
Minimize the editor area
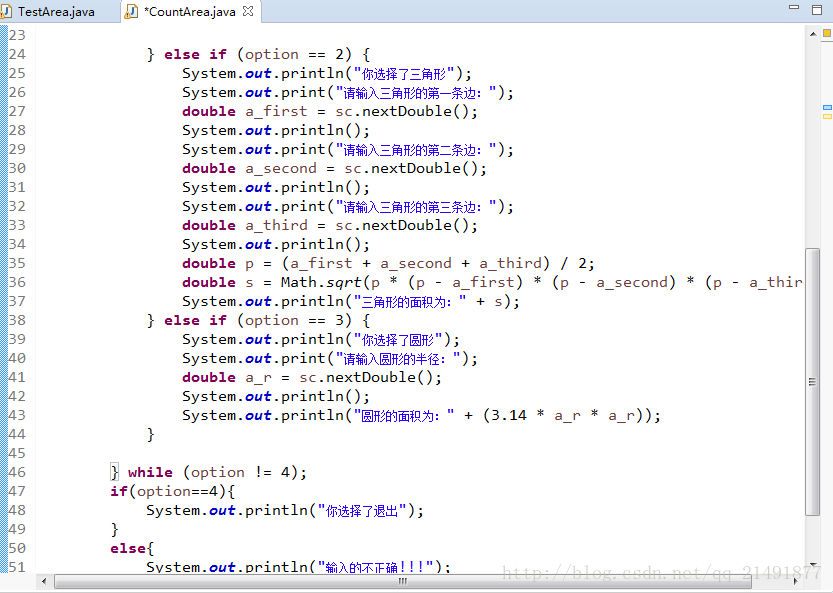(794, 7)
